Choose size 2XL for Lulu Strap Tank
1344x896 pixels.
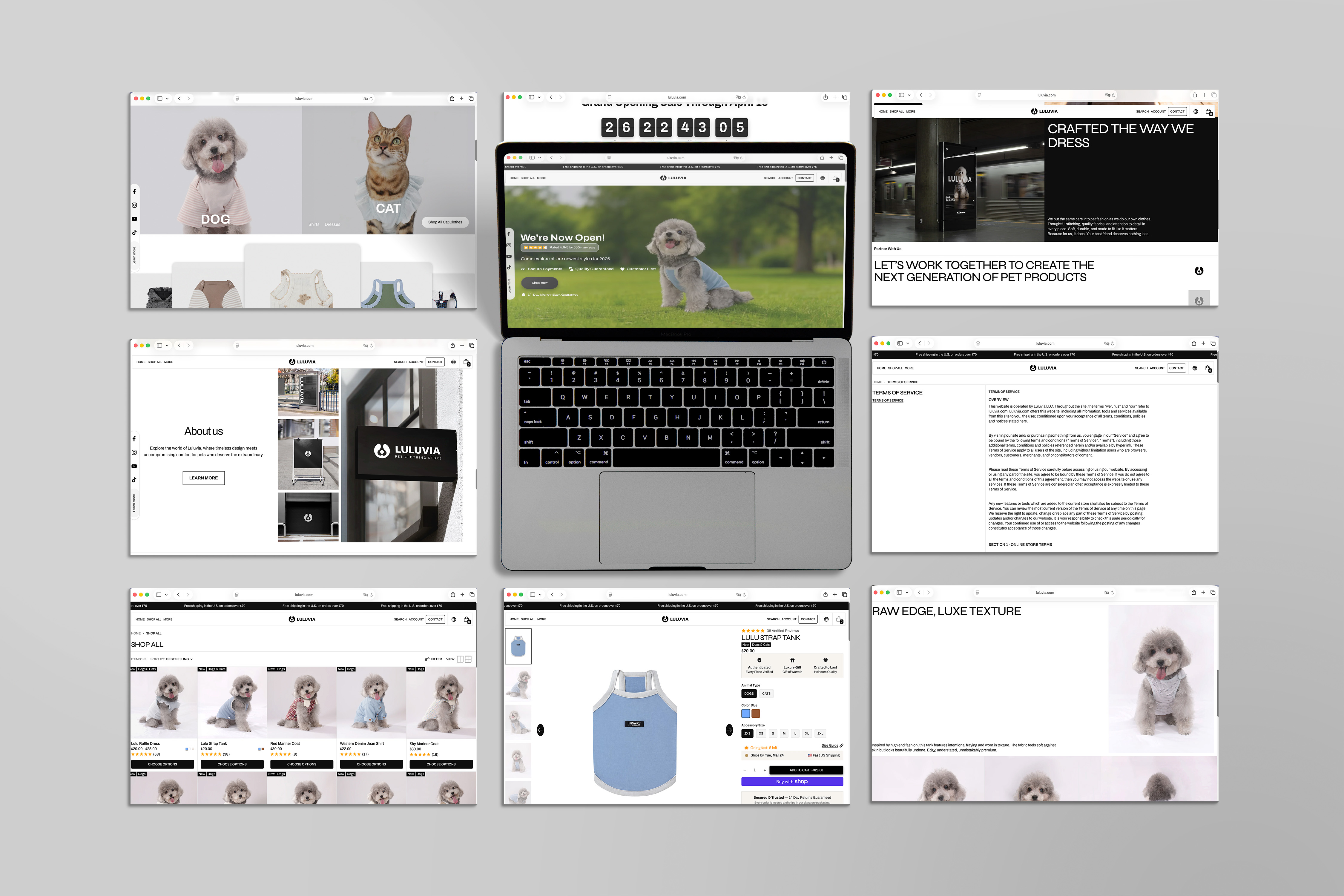pos(820,733)
